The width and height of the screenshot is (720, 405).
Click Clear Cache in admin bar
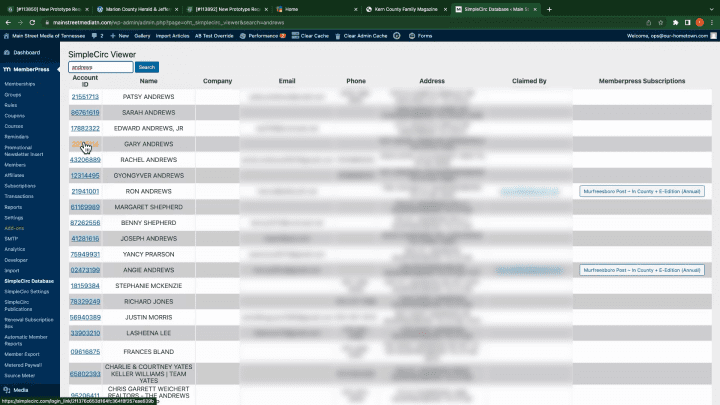tap(310, 36)
